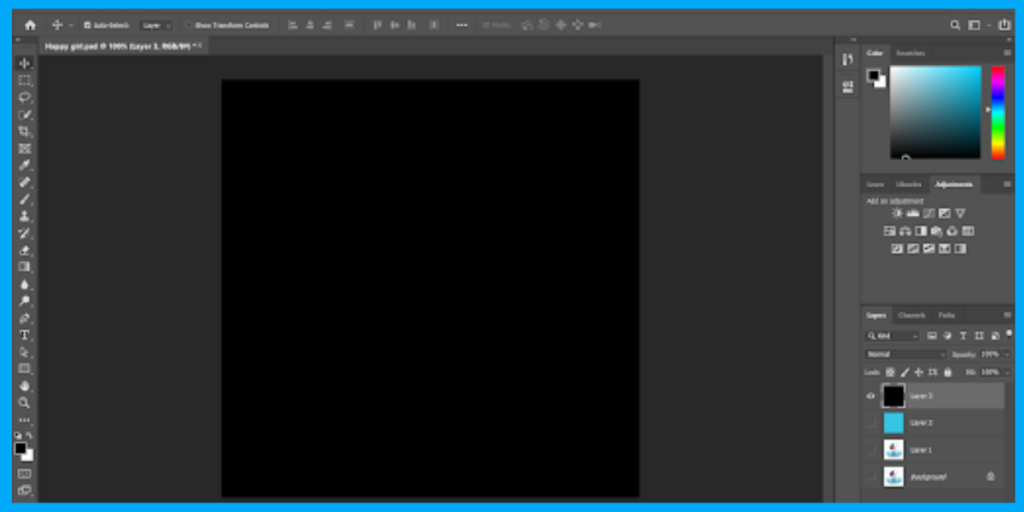The image size is (1024, 512).
Task: Switch to the Swatches tab
Action: pos(910,53)
